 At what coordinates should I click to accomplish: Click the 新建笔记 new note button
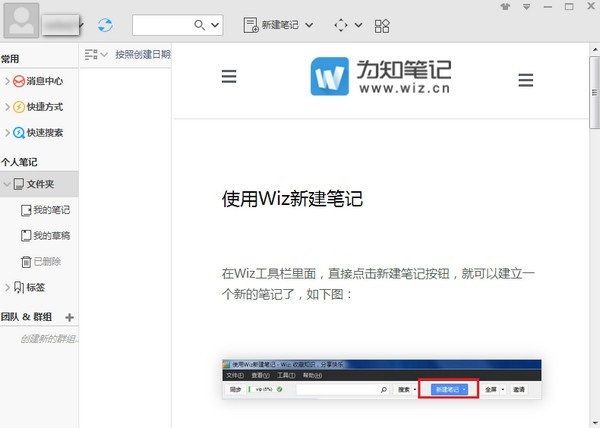tap(271, 25)
